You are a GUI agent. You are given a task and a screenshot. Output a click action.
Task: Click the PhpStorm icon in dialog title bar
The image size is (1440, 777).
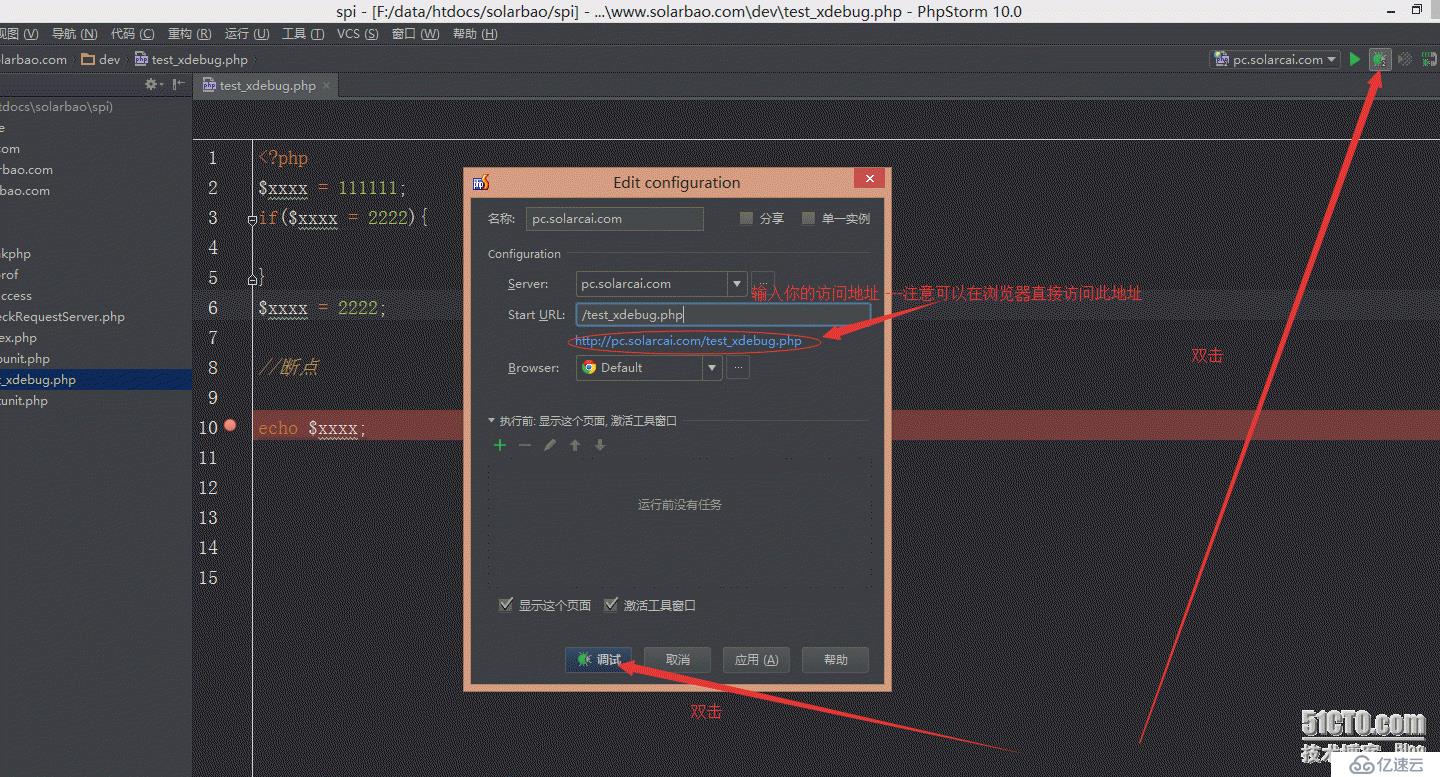click(x=480, y=182)
